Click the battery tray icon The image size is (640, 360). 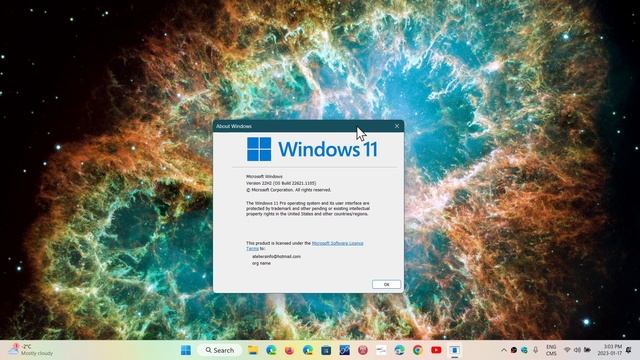[587, 350]
